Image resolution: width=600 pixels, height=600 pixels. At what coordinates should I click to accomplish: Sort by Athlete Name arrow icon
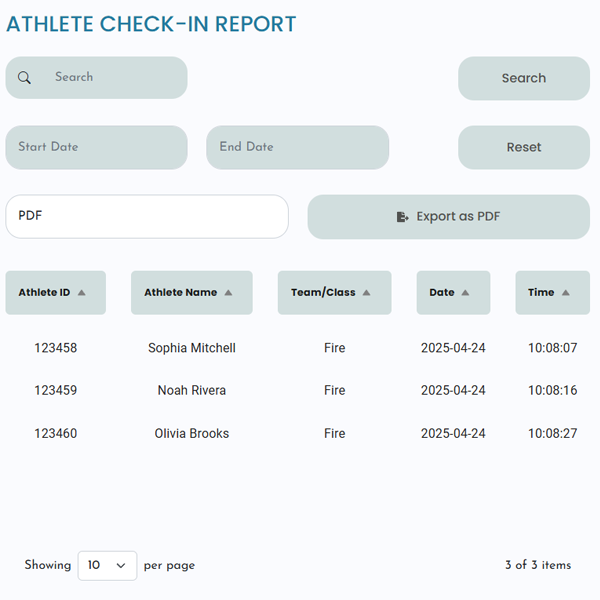229,293
